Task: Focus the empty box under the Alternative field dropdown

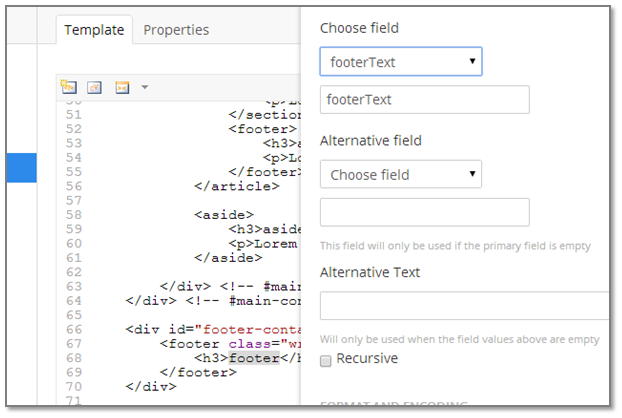Action: coord(424,212)
